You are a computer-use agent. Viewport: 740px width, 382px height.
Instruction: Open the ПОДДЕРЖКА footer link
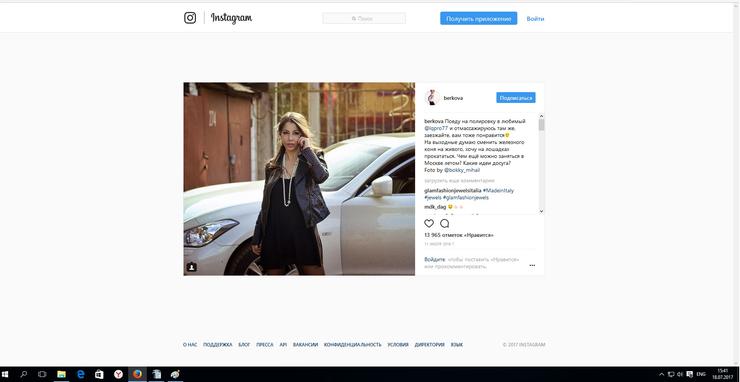pos(218,345)
